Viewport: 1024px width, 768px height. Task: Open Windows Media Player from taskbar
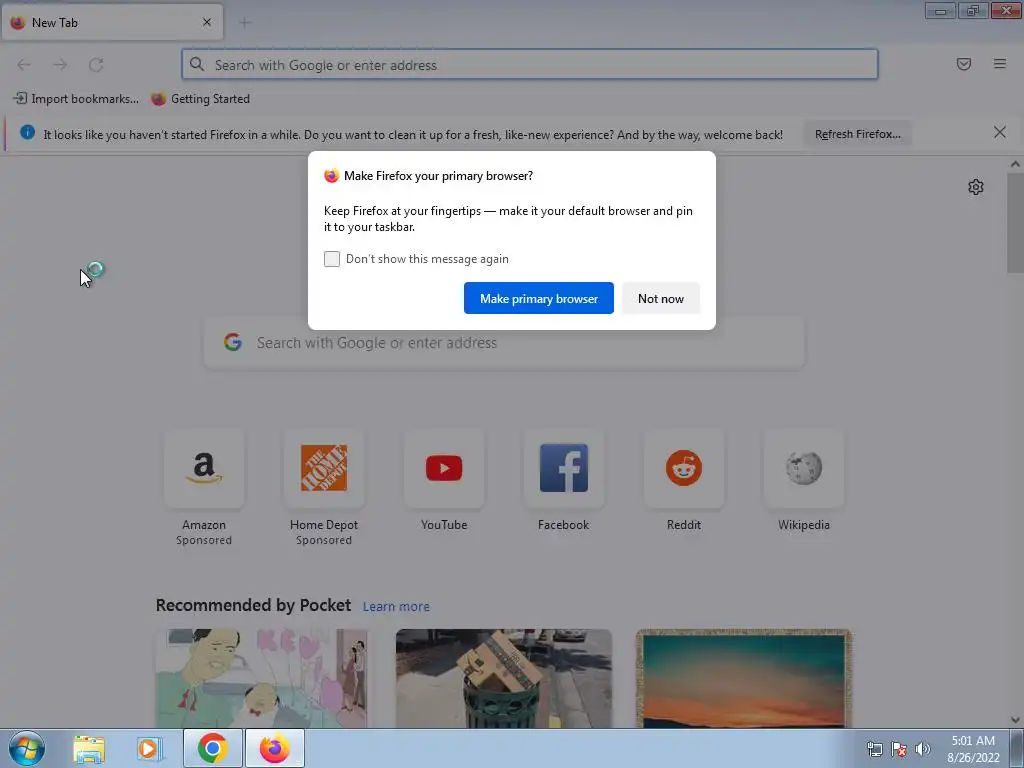point(150,749)
